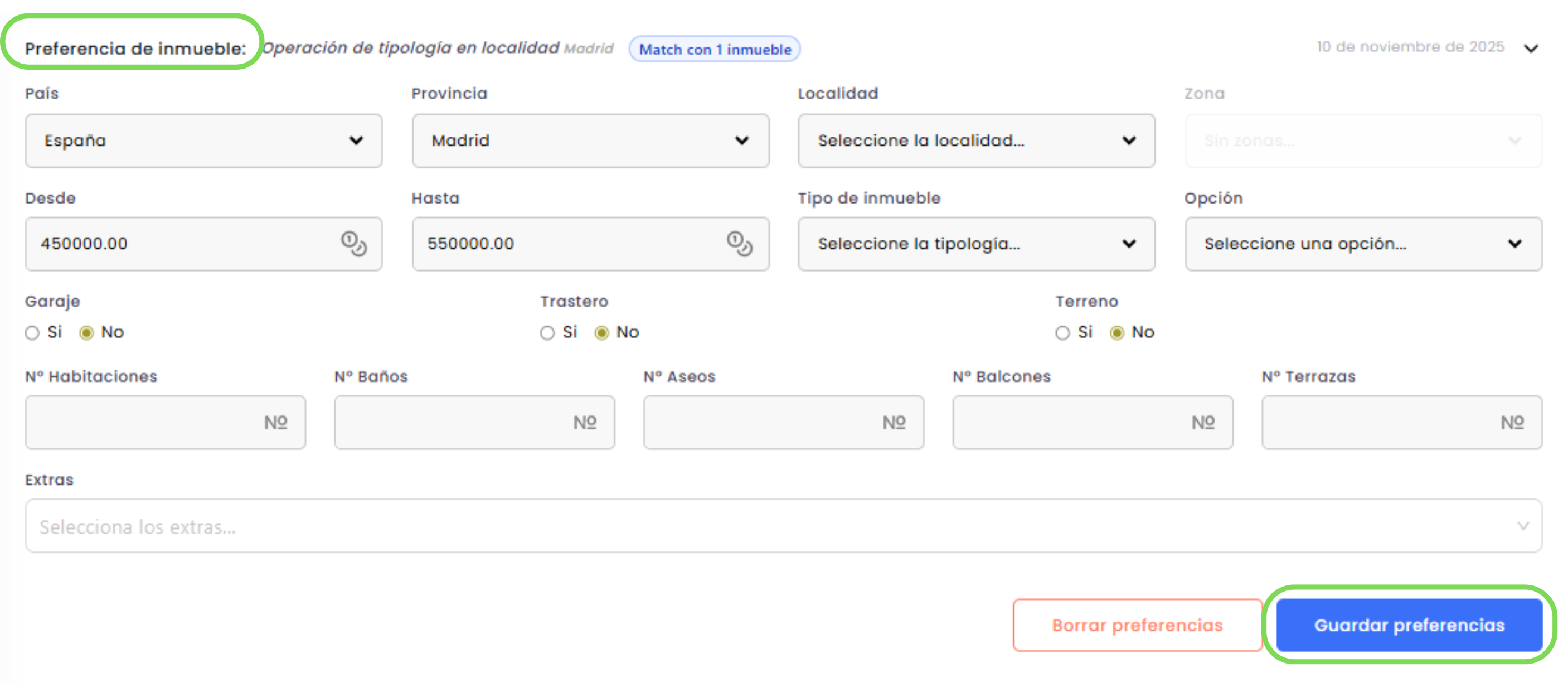Open the País dropdown showing España

pos(203,141)
